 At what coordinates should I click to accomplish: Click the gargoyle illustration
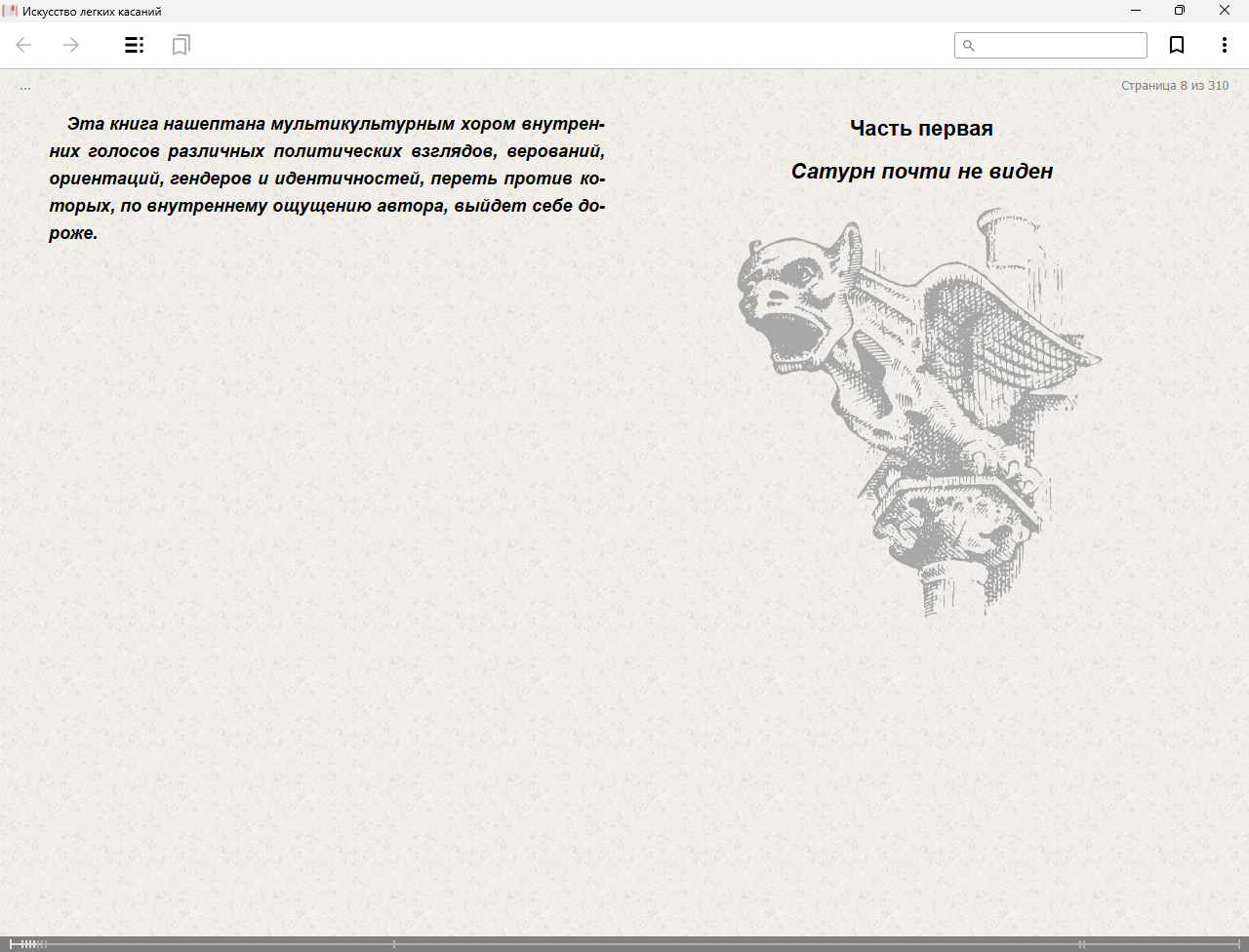point(920,410)
